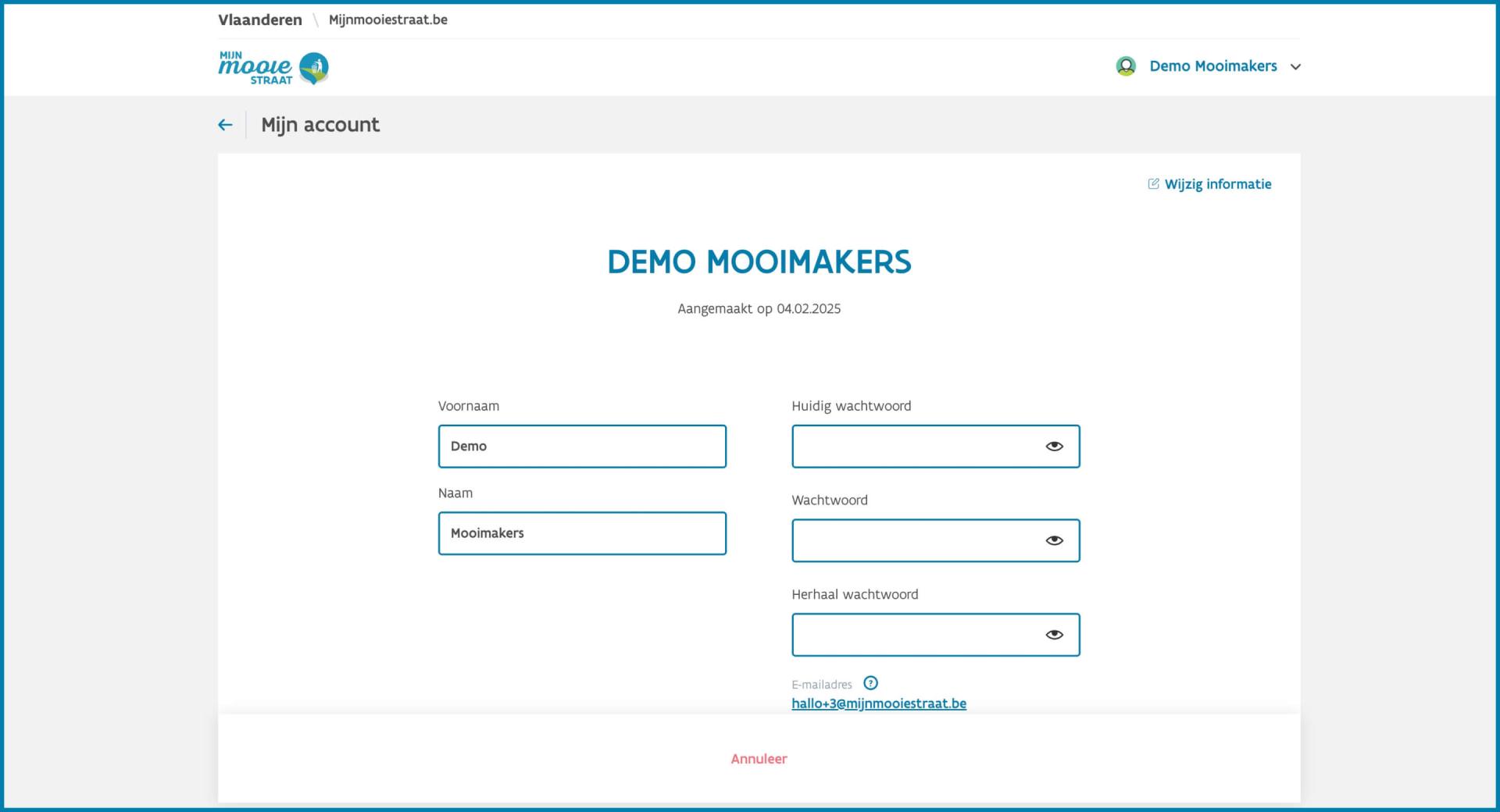The width and height of the screenshot is (1500, 812).
Task: Click the Voornaam field label
Action: [469, 406]
